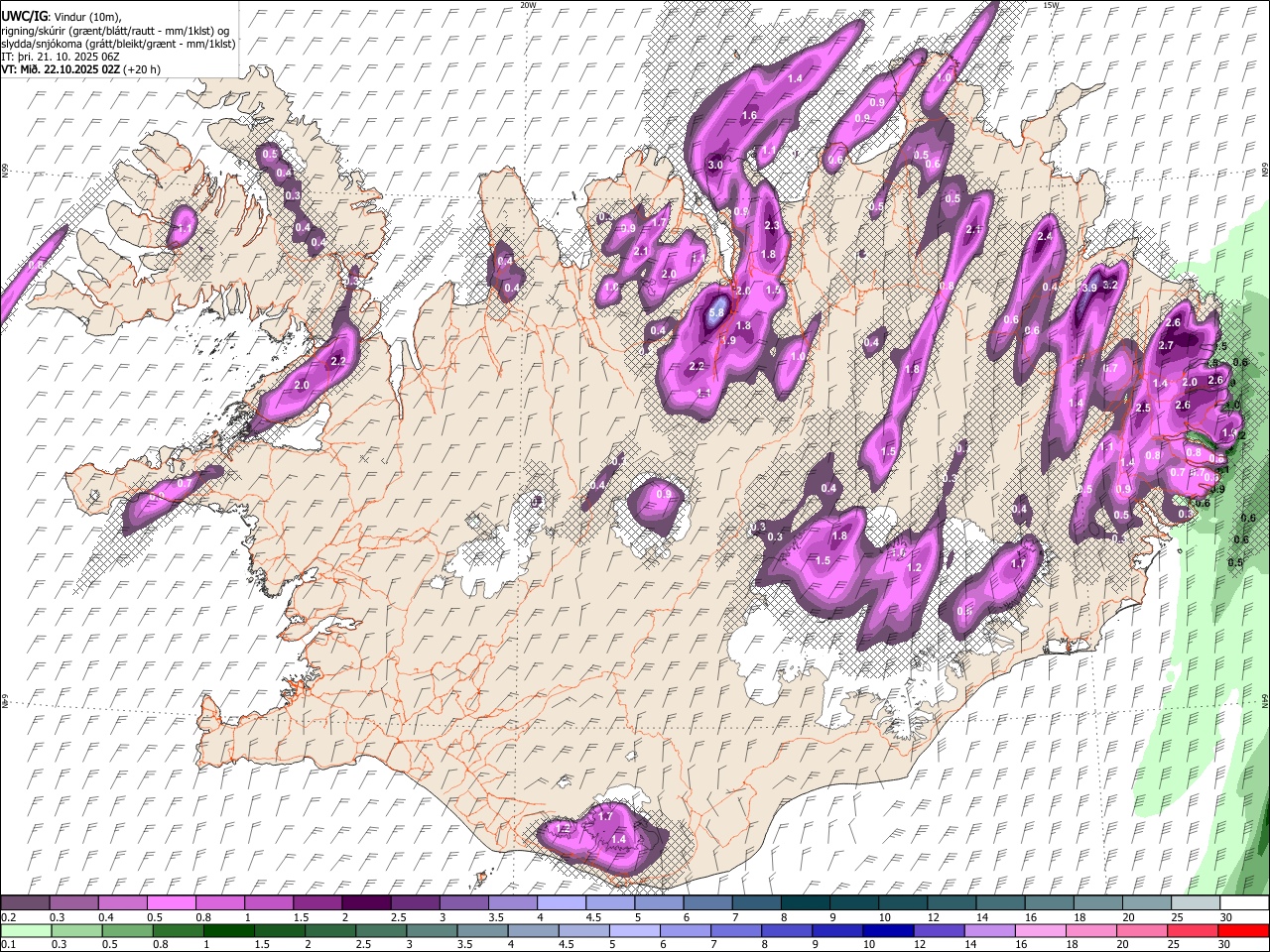Screen dimensions: 1270x952
Task: Click bottom legend dark green swatch between 1 and 1.5
Action: pyautogui.click(x=229, y=931)
